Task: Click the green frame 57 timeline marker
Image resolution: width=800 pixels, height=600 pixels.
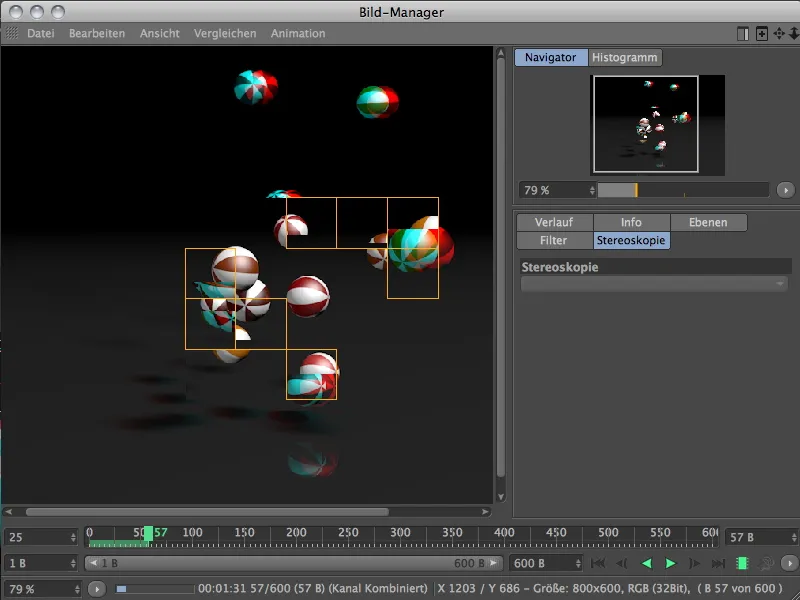Action: [x=148, y=534]
